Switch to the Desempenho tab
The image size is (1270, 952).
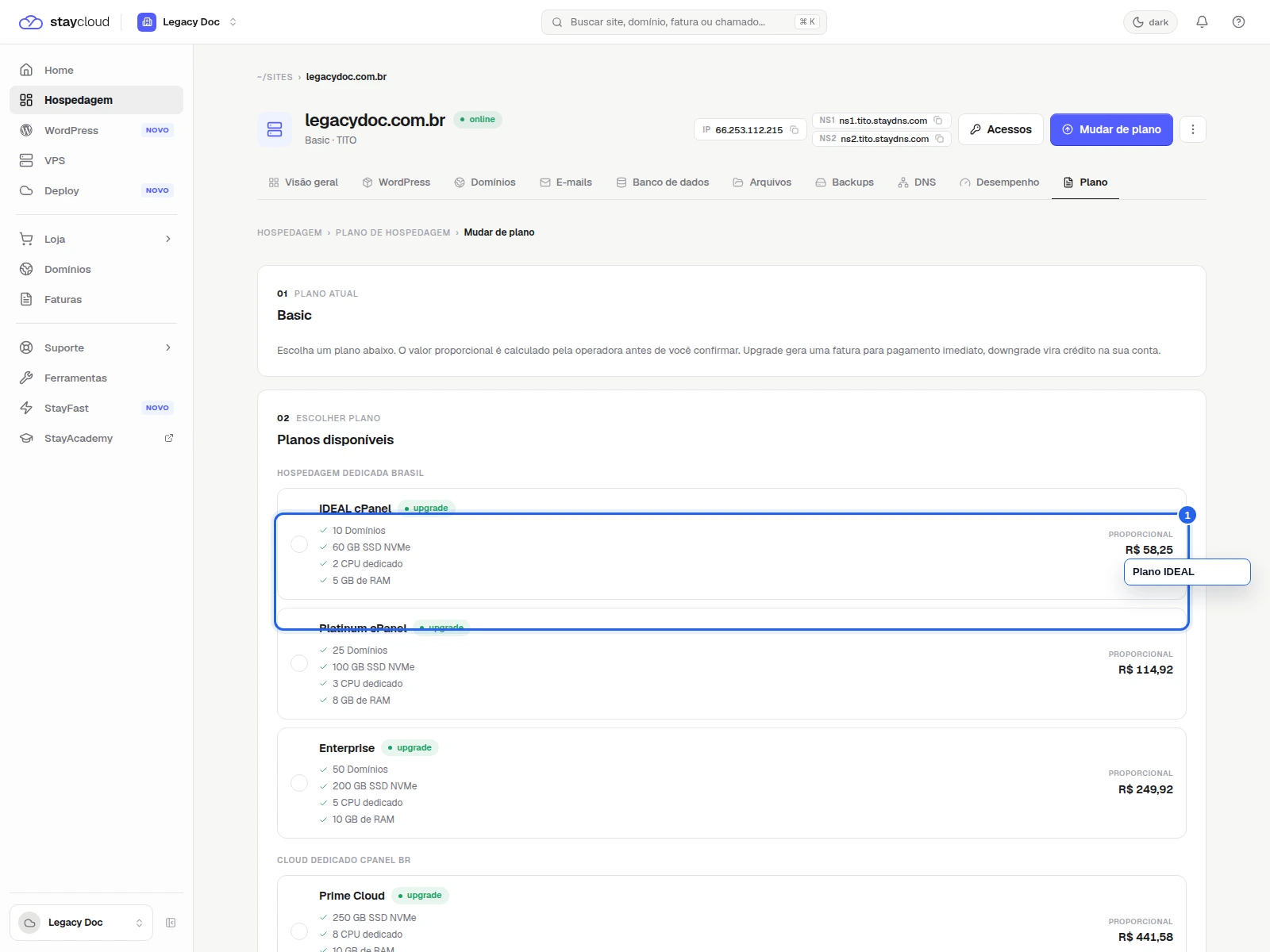tap(999, 182)
